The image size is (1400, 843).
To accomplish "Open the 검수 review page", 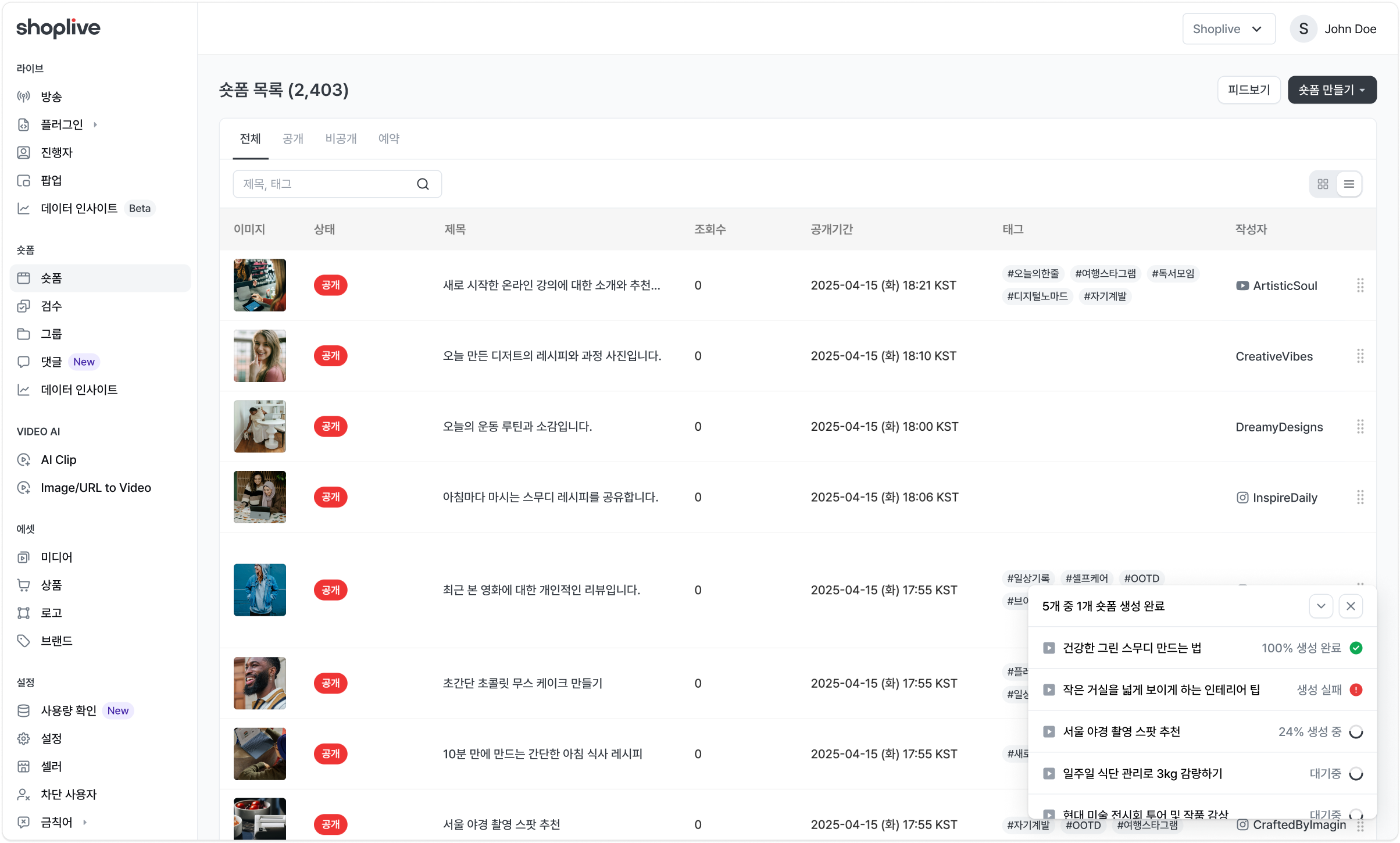I will [100, 306].
